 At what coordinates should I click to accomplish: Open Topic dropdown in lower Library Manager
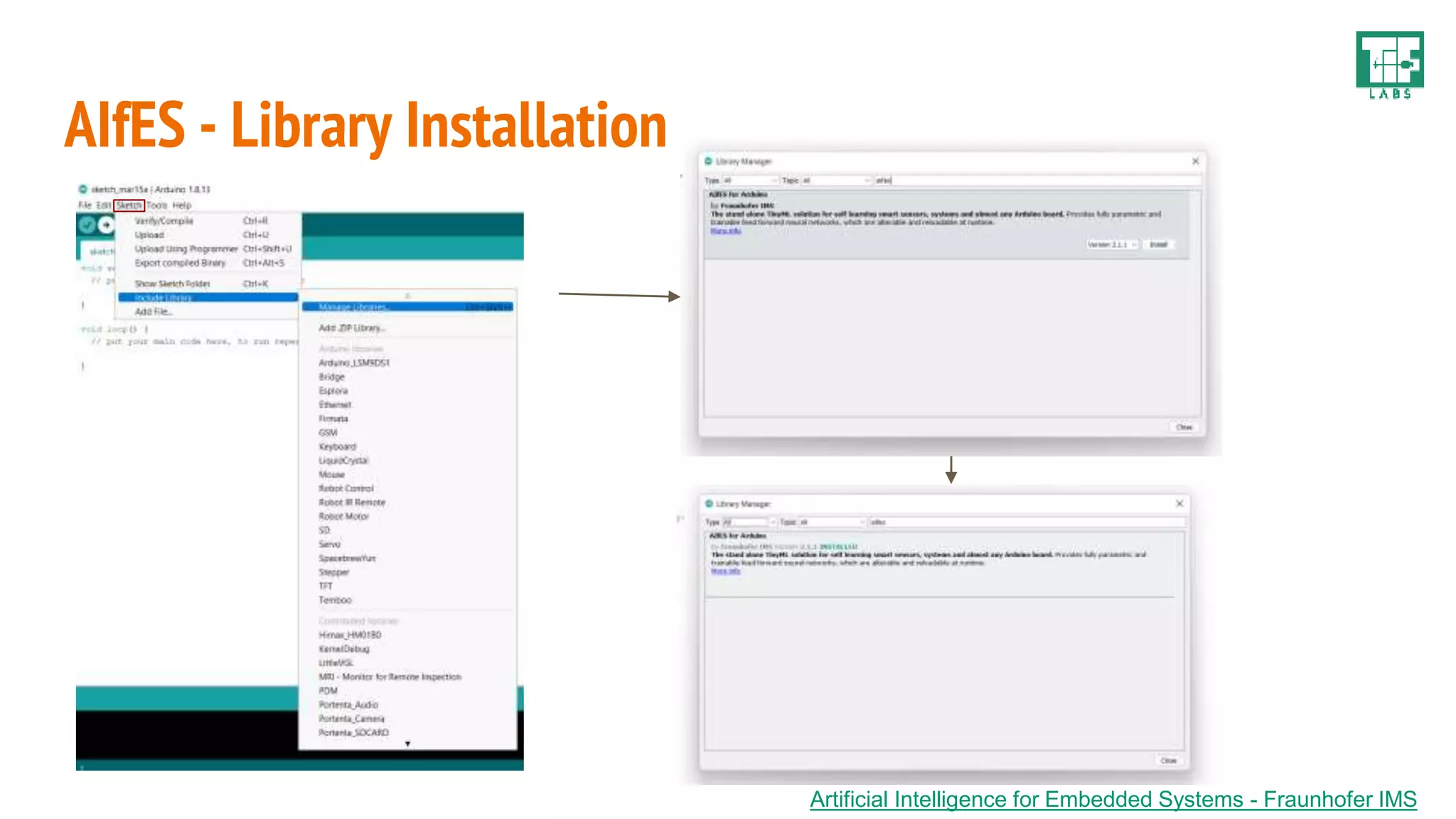[833, 523]
